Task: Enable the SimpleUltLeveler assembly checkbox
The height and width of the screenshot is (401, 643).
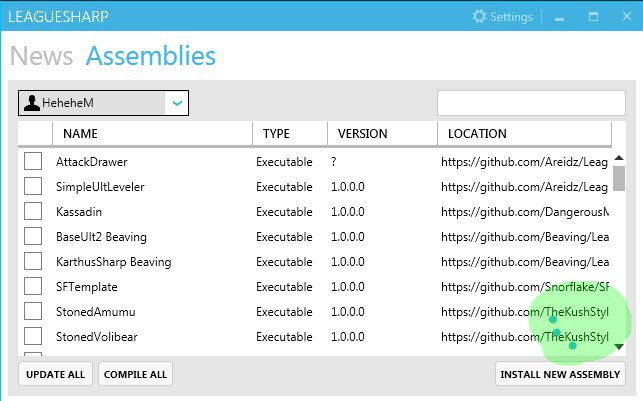Action: coord(33,186)
